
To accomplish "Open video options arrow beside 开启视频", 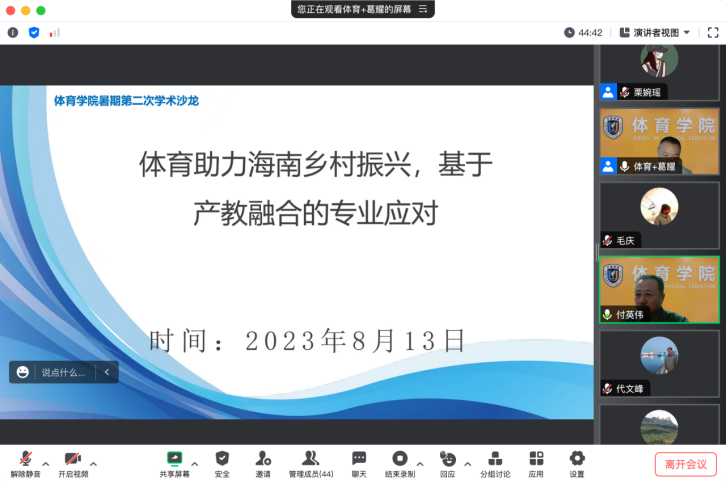I will (x=94, y=464).
